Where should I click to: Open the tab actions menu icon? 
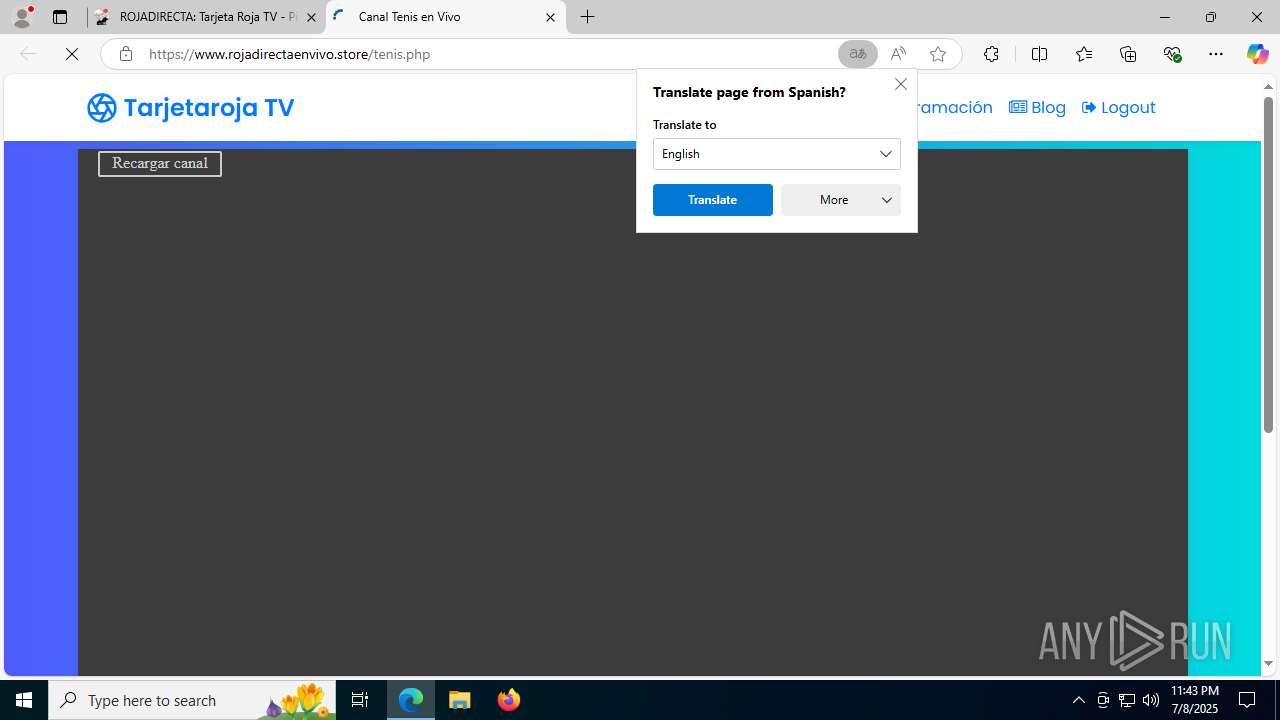click(x=60, y=17)
